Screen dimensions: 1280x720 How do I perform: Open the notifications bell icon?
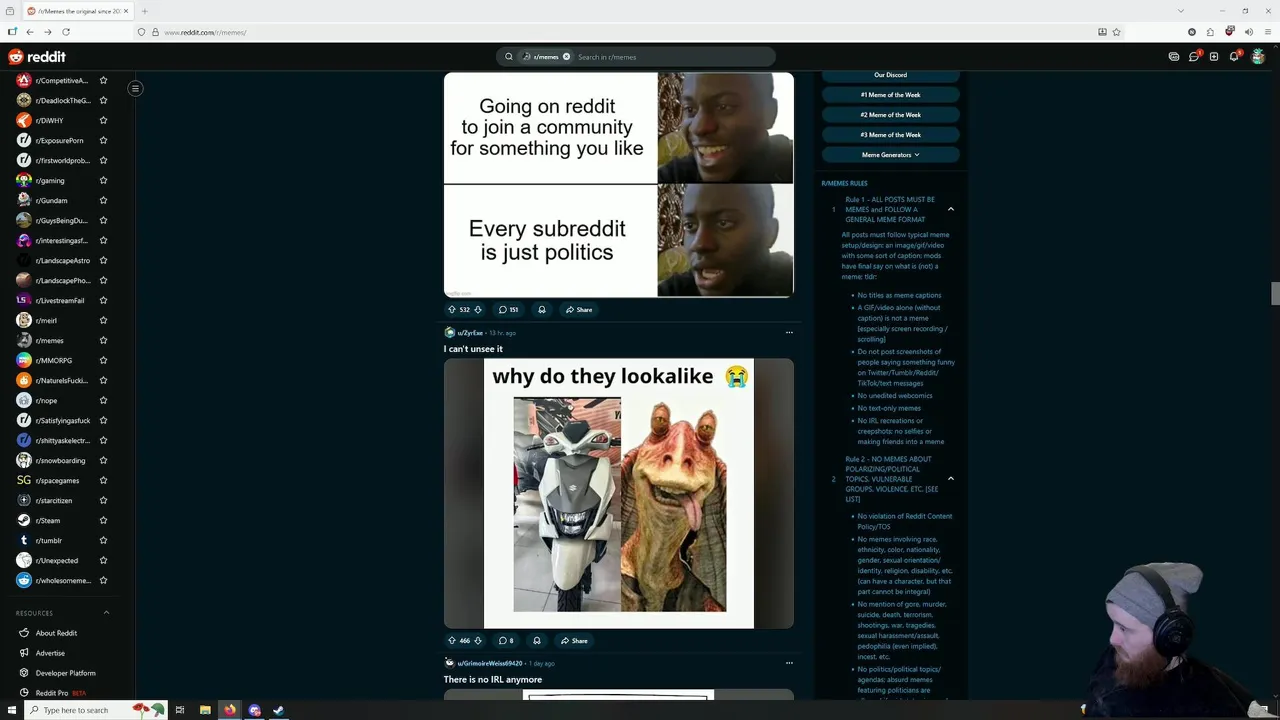tap(1234, 57)
